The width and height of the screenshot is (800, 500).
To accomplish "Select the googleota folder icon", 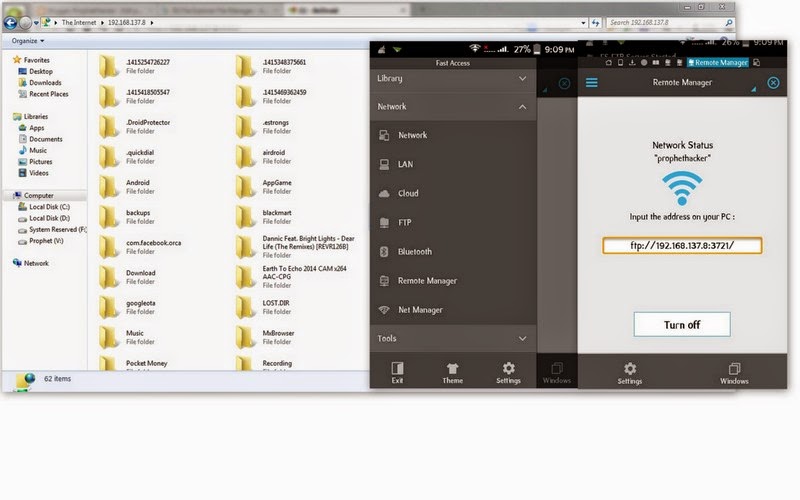I will click(108, 307).
